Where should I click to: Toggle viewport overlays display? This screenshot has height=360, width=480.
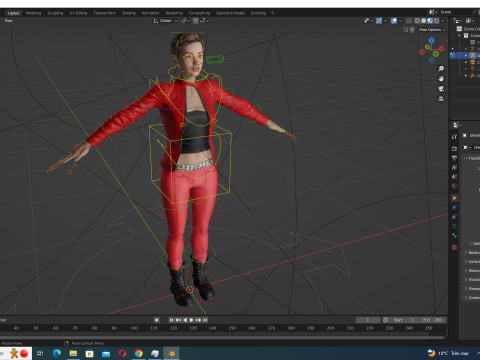[x=394, y=21]
